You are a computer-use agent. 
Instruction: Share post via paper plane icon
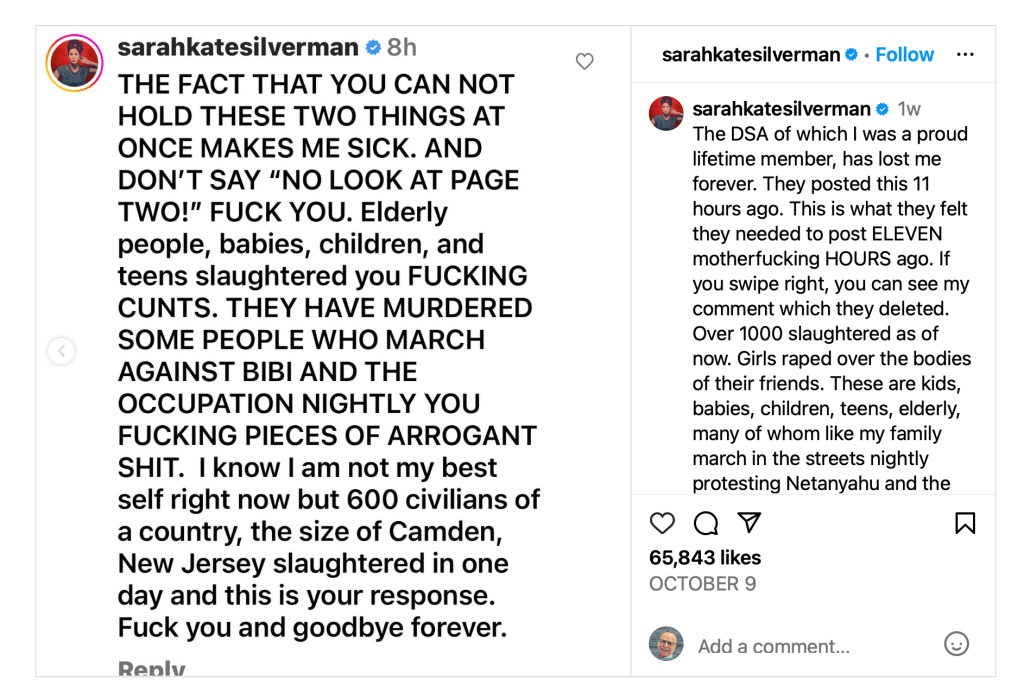tap(750, 522)
